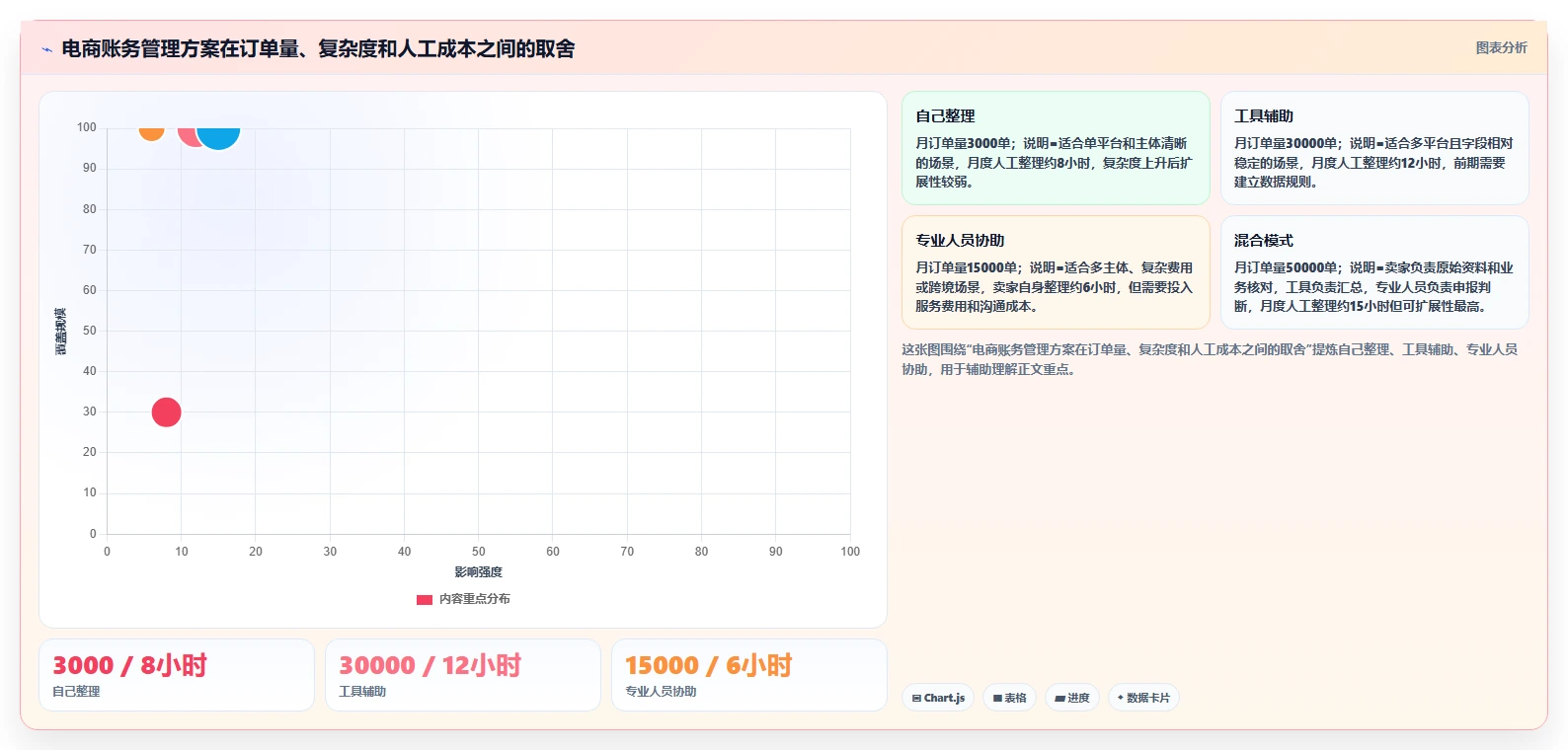This screenshot has width=1568, height=750.
Task: Open the 专业人员协助 info card
Action: pyautogui.click(x=1056, y=272)
